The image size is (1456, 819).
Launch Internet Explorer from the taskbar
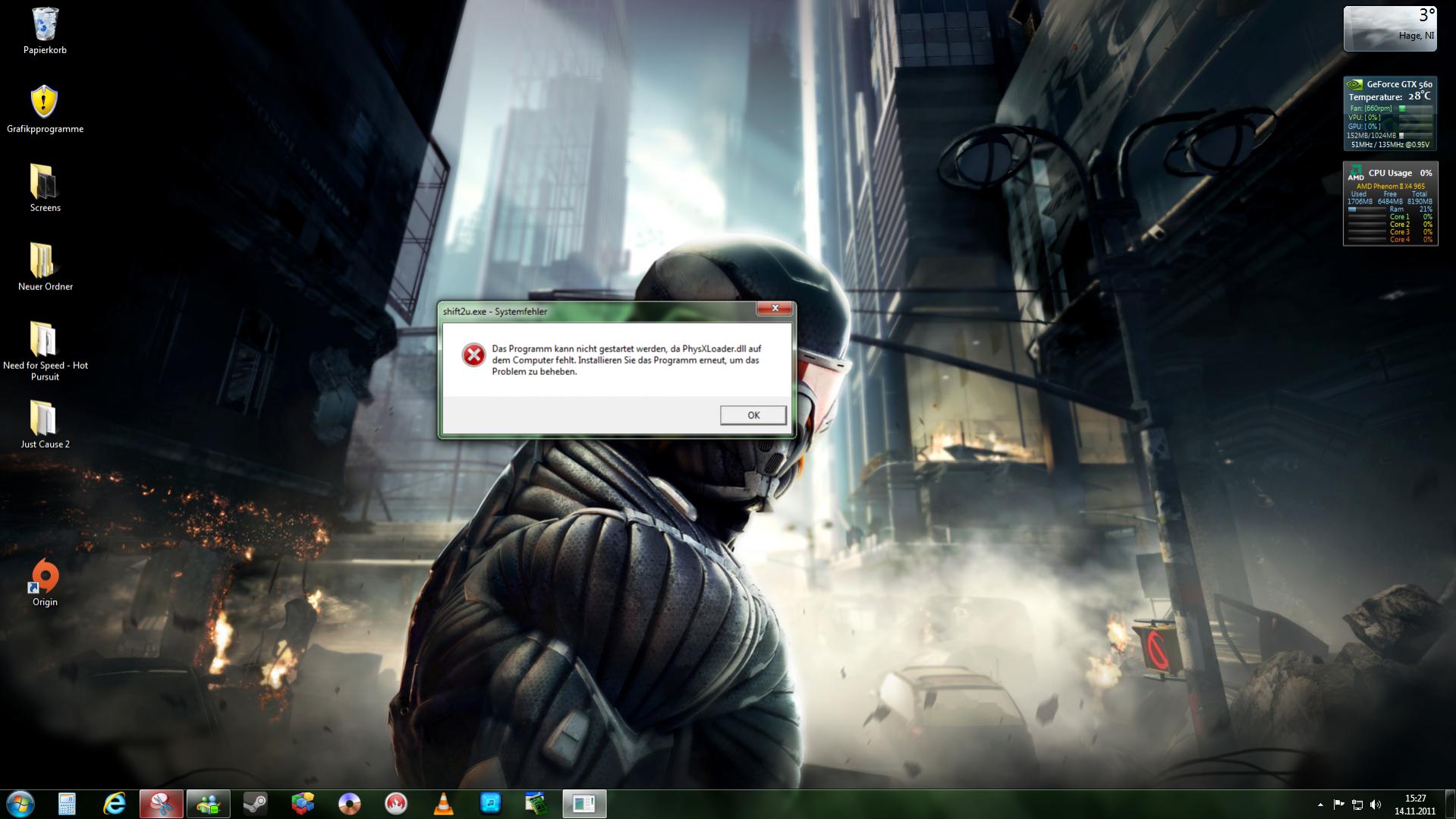115,804
